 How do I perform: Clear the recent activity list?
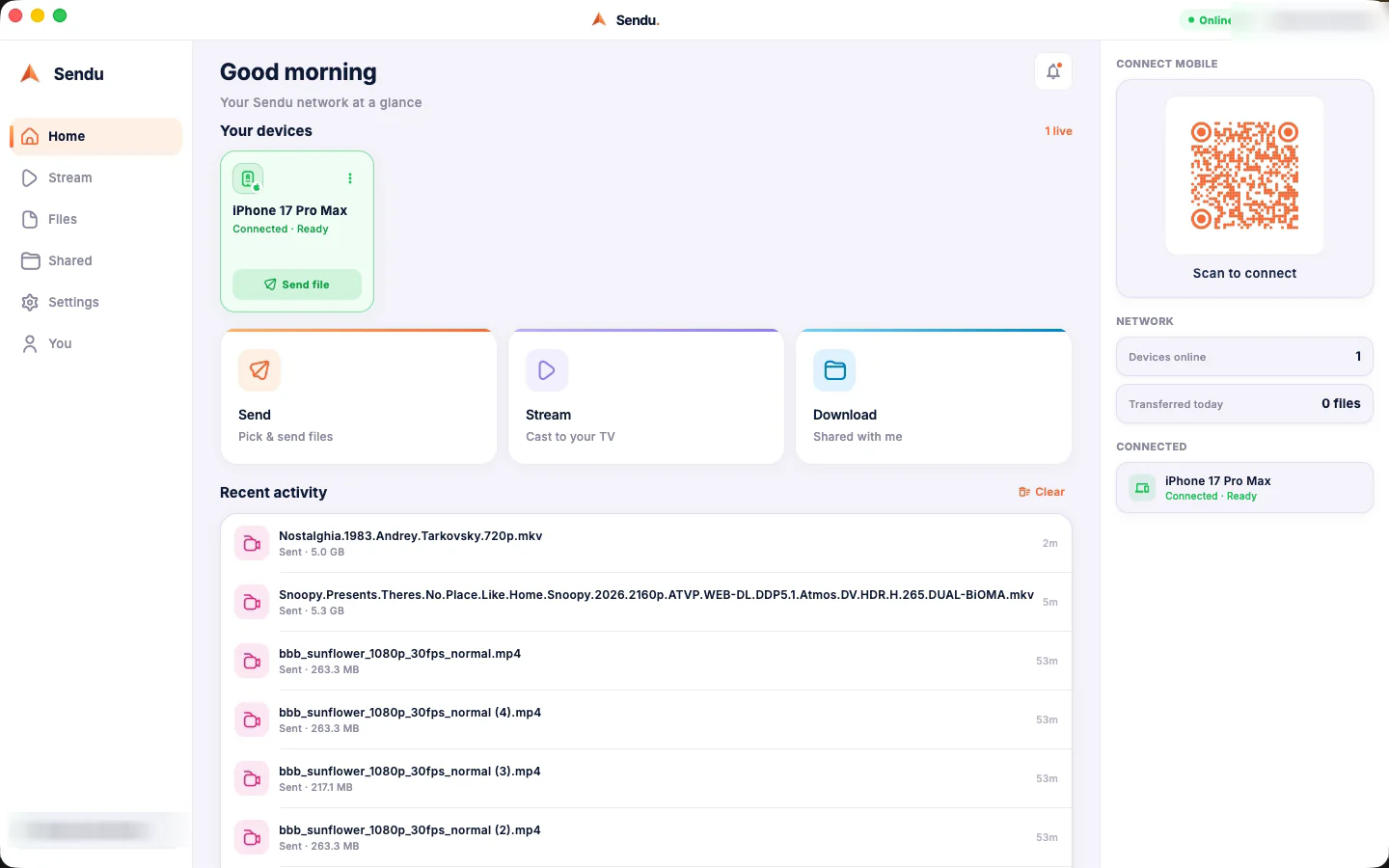pyautogui.click(x=1042, y=492)
